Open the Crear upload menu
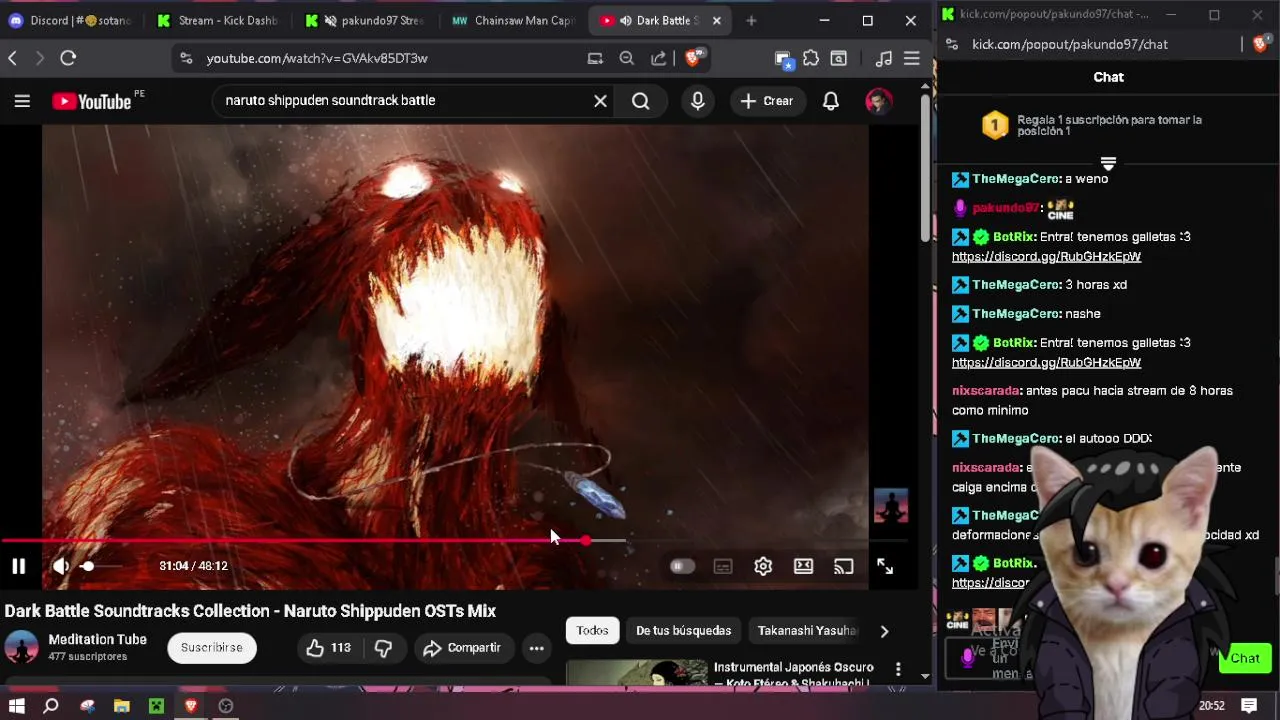Viewport: 1280px width, 720px height. tap(767, 101)
